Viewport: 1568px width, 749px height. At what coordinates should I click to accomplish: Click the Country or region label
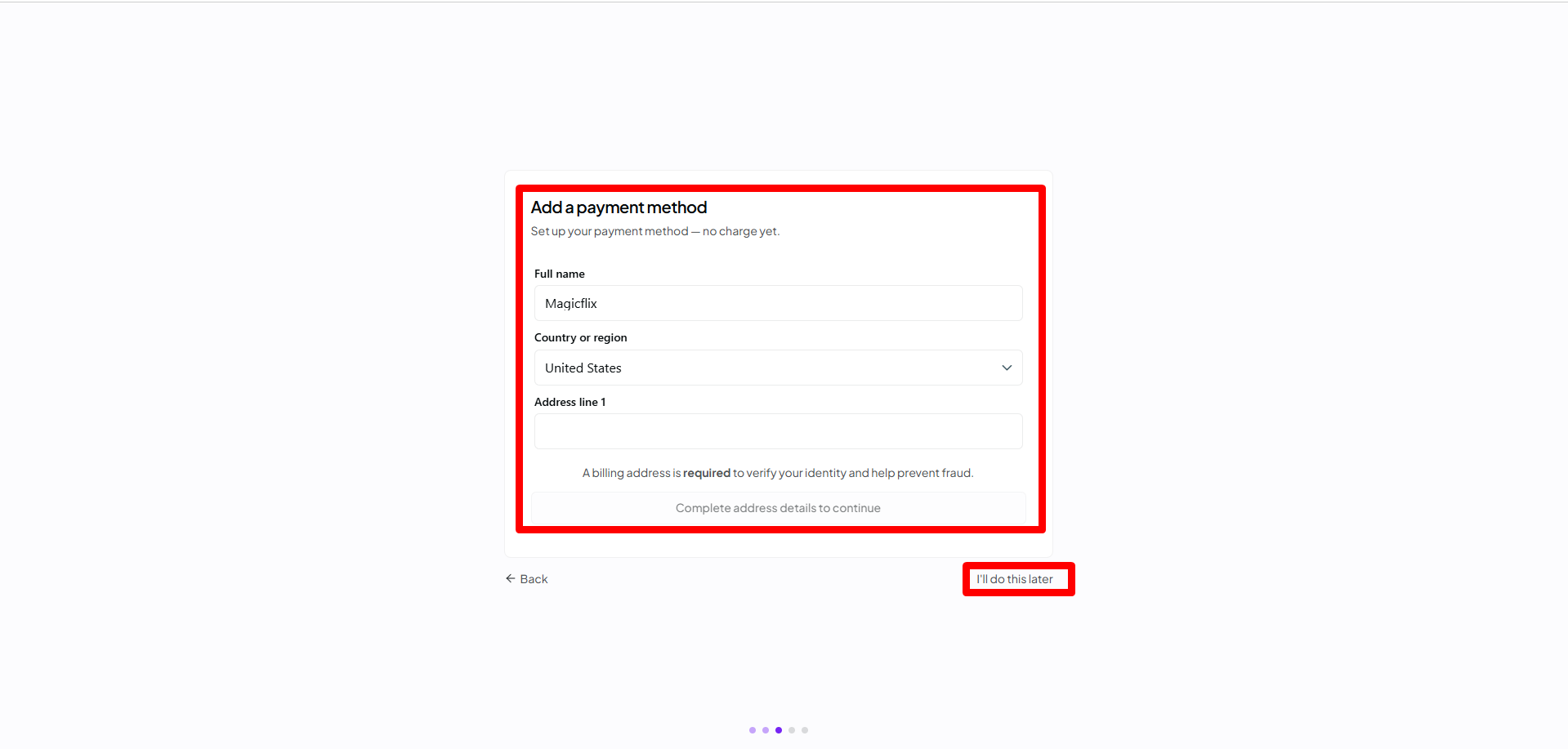click(x=581, y=337)
